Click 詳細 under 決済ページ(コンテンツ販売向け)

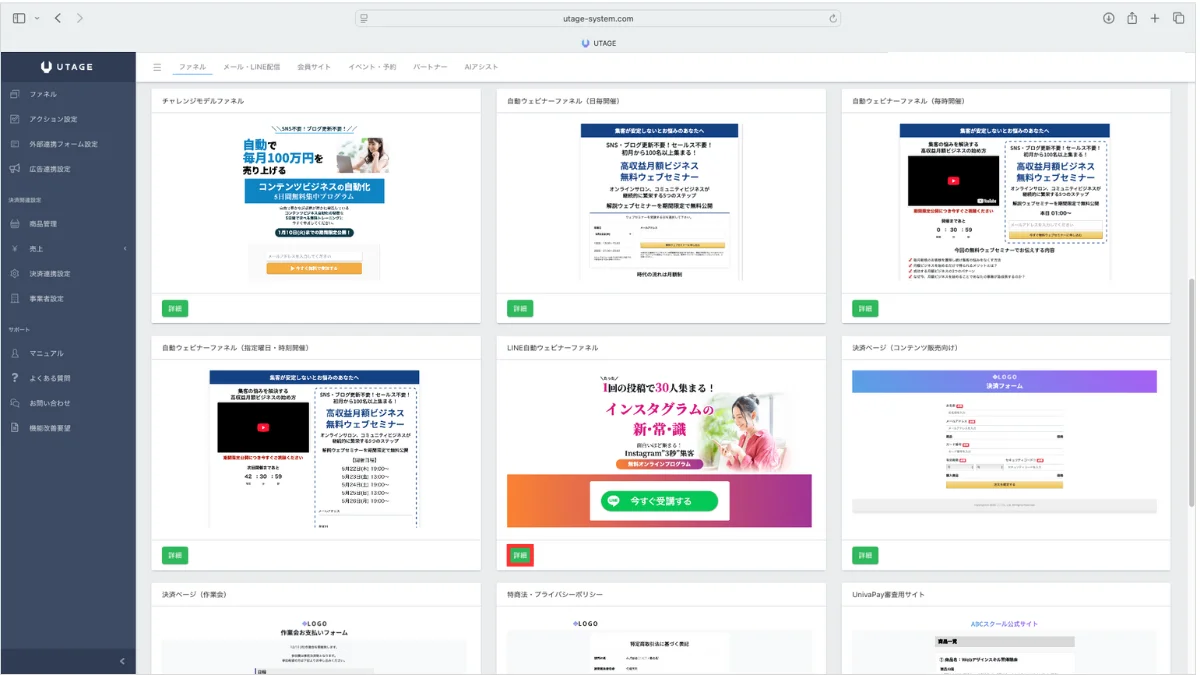(x=865, y=555)
